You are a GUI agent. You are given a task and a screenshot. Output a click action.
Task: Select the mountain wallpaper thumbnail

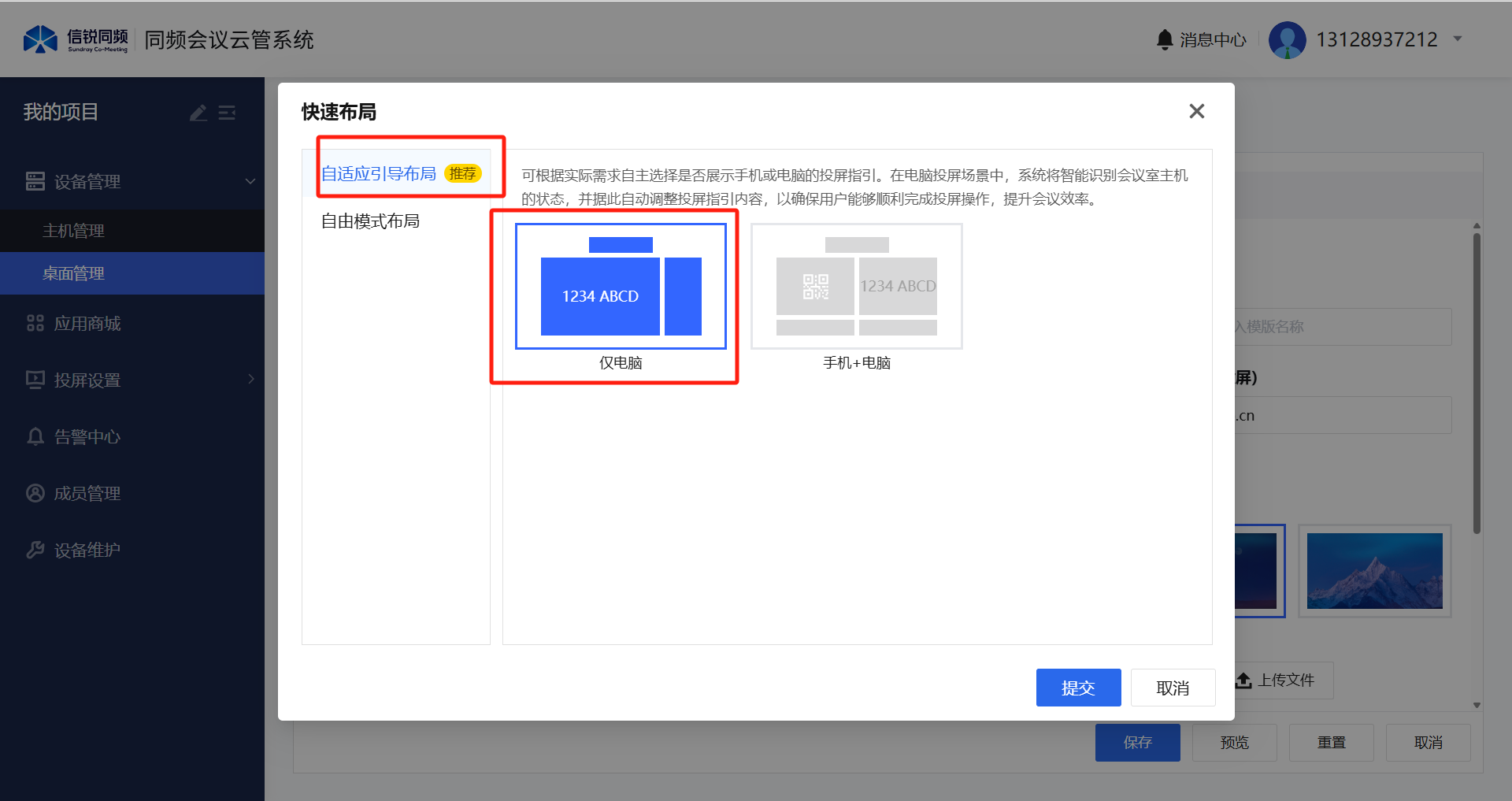click(x=1374, y=571)
